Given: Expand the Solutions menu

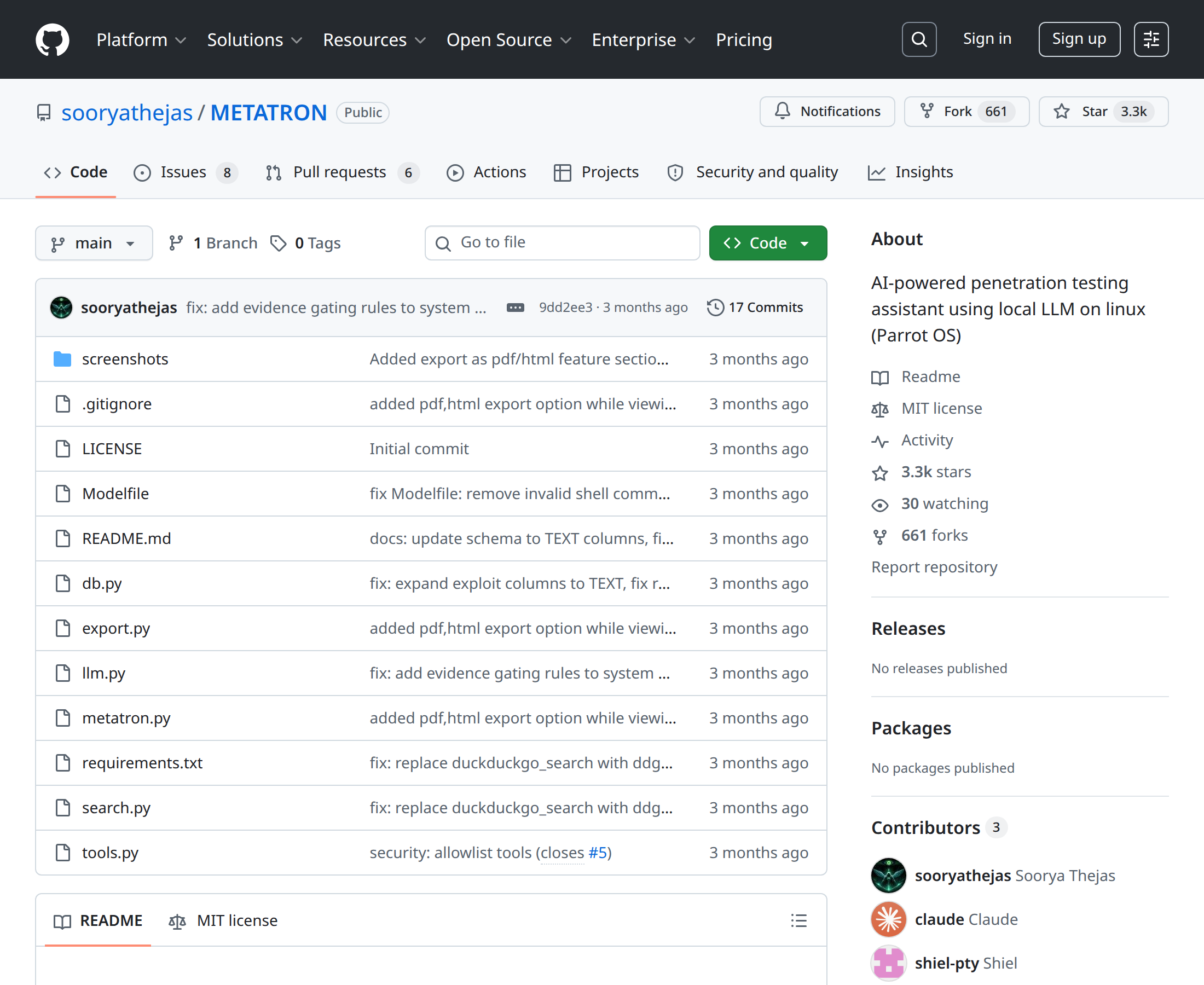Looking at the screenshot, I should [255, 40].
